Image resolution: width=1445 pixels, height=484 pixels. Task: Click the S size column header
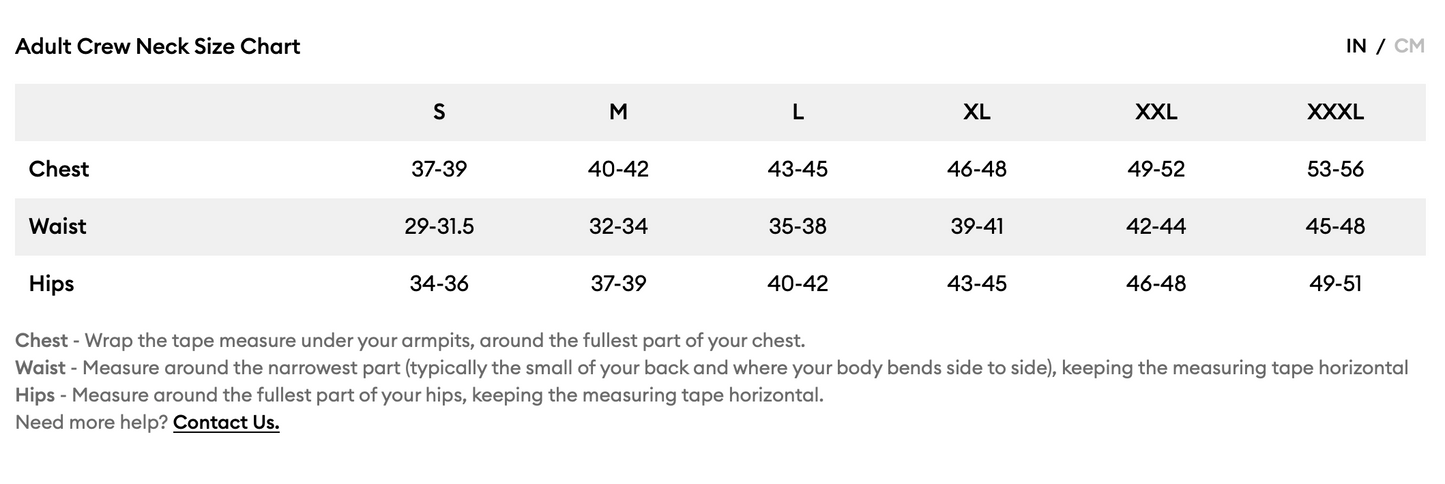pos(439,112)
